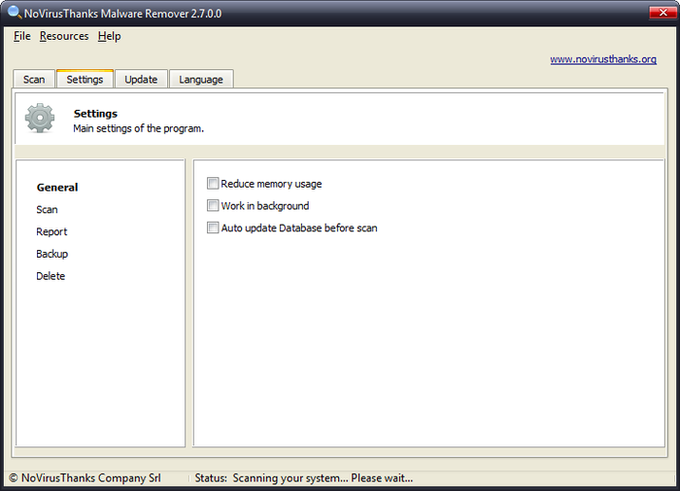Screen dimensions: 680x491
Task: Switch to the Scan tab
Action: [x=34, y=79]
